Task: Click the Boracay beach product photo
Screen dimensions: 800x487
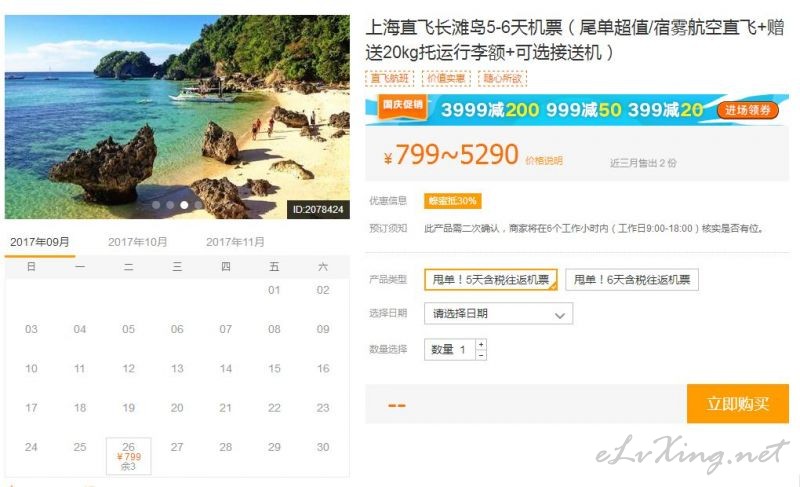Action: pos(177,117)
